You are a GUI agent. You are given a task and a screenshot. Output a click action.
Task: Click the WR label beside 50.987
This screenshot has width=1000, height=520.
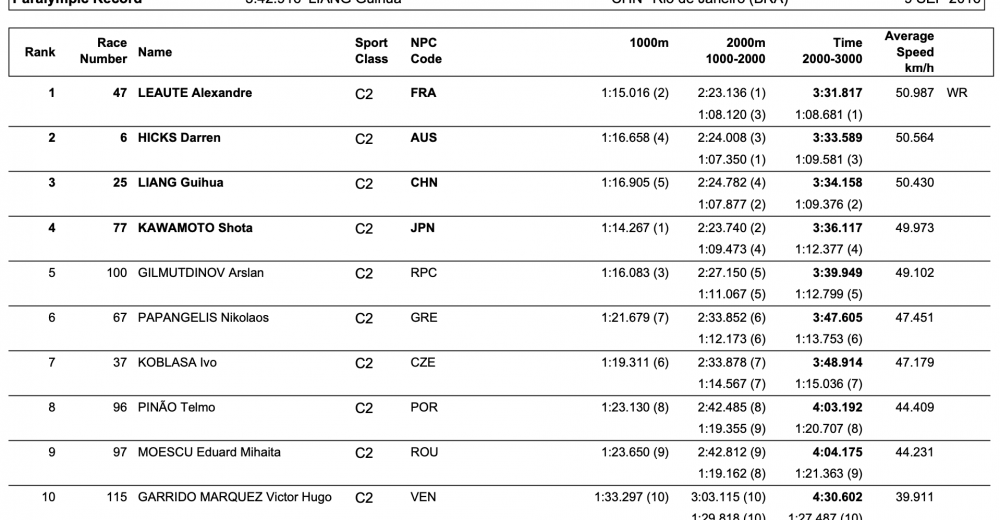pyautogui.click(x=956, y=93)
